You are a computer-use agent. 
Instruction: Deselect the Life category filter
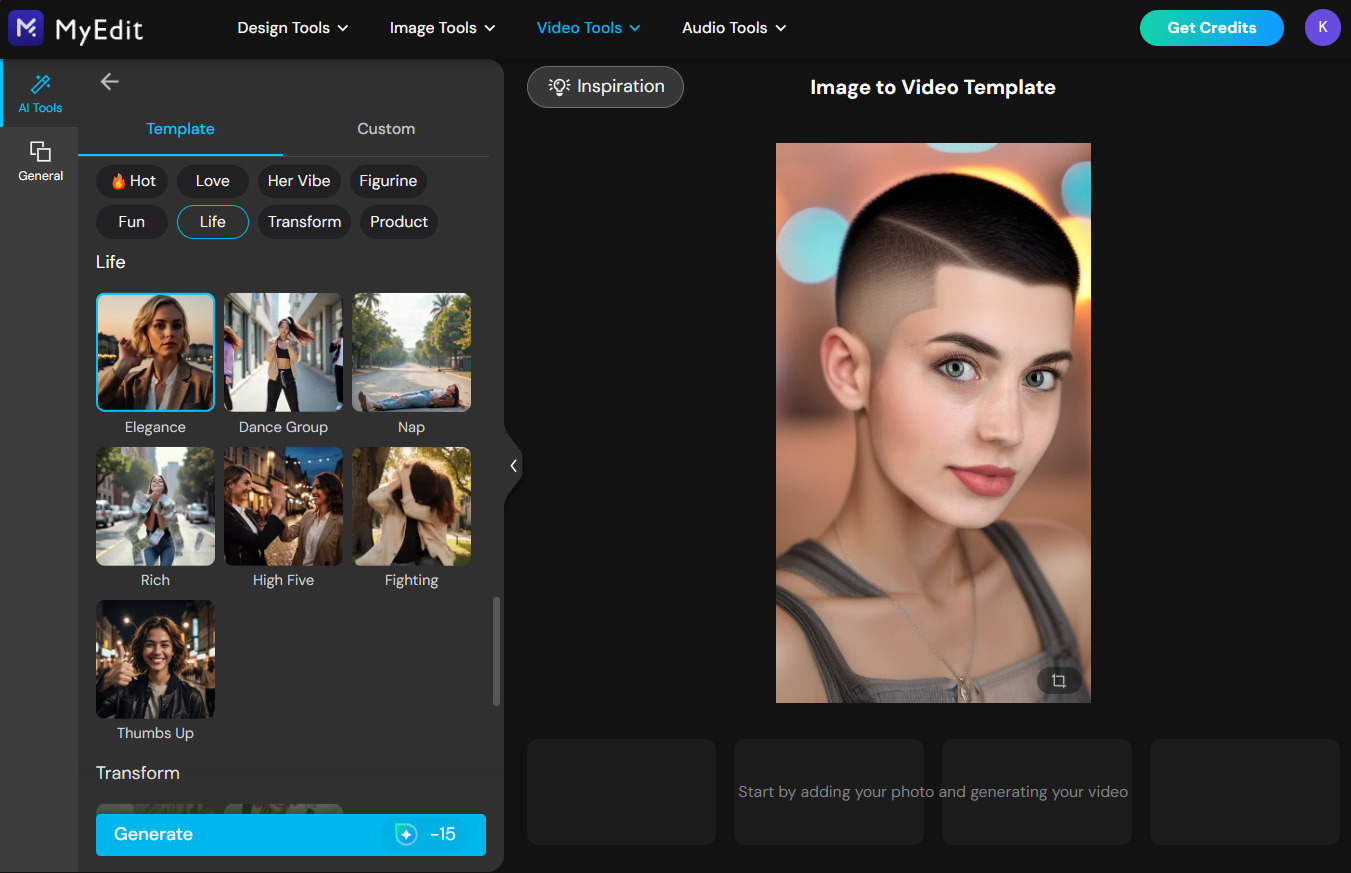click(212, 222)
